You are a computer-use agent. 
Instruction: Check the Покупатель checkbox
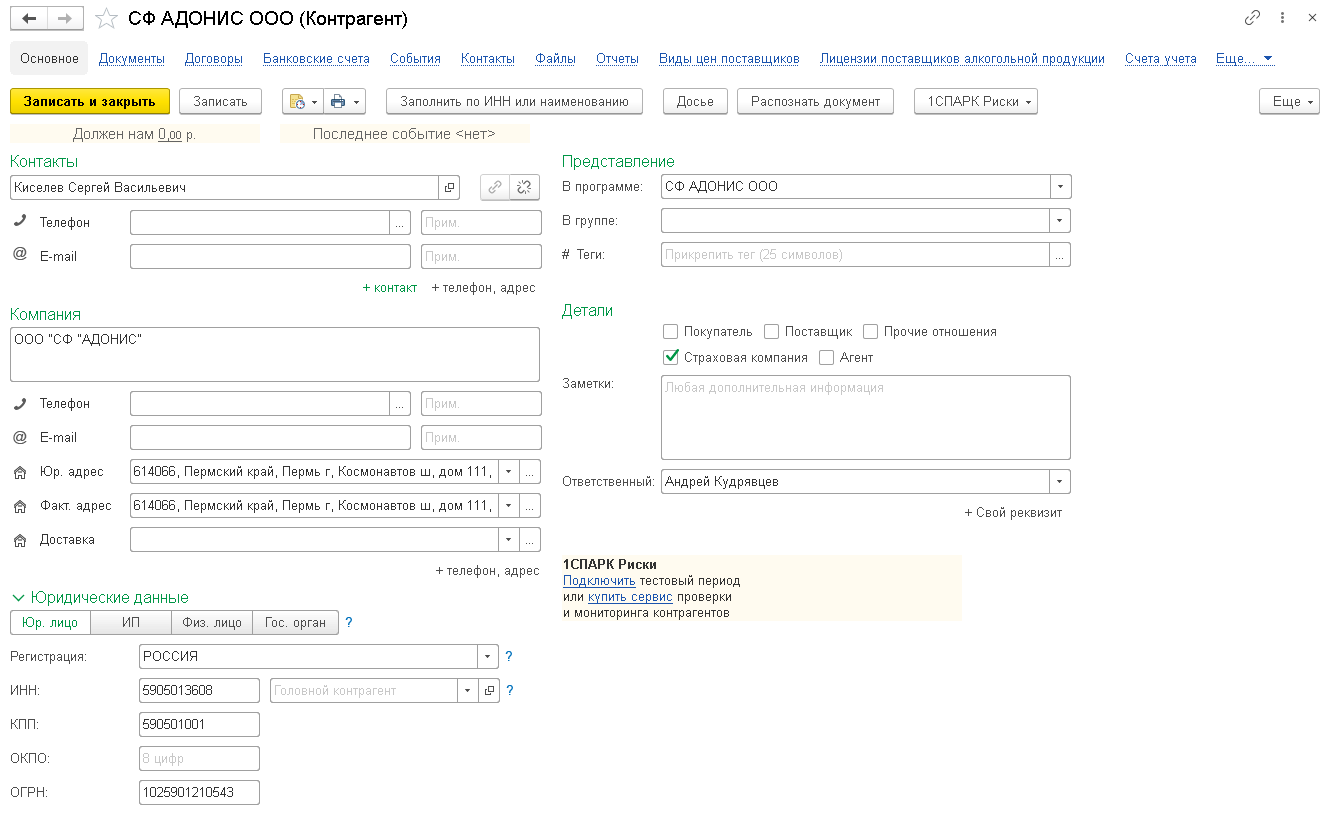[671, 331]
